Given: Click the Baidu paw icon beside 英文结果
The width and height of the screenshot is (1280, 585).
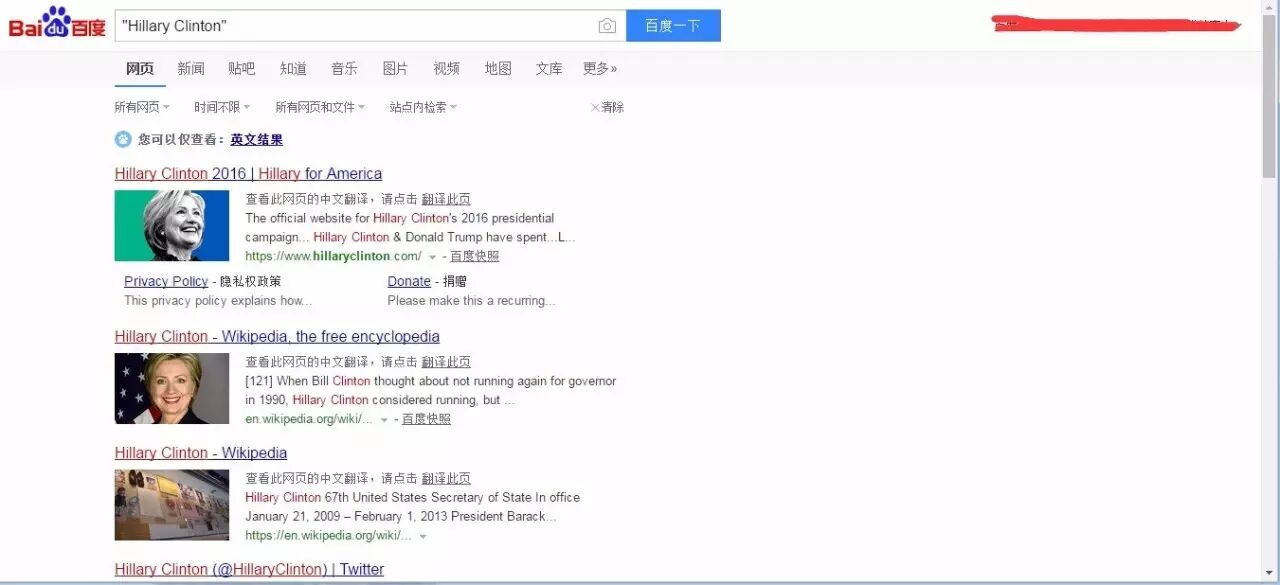Looking at the screenshot, I should (123, 139).
